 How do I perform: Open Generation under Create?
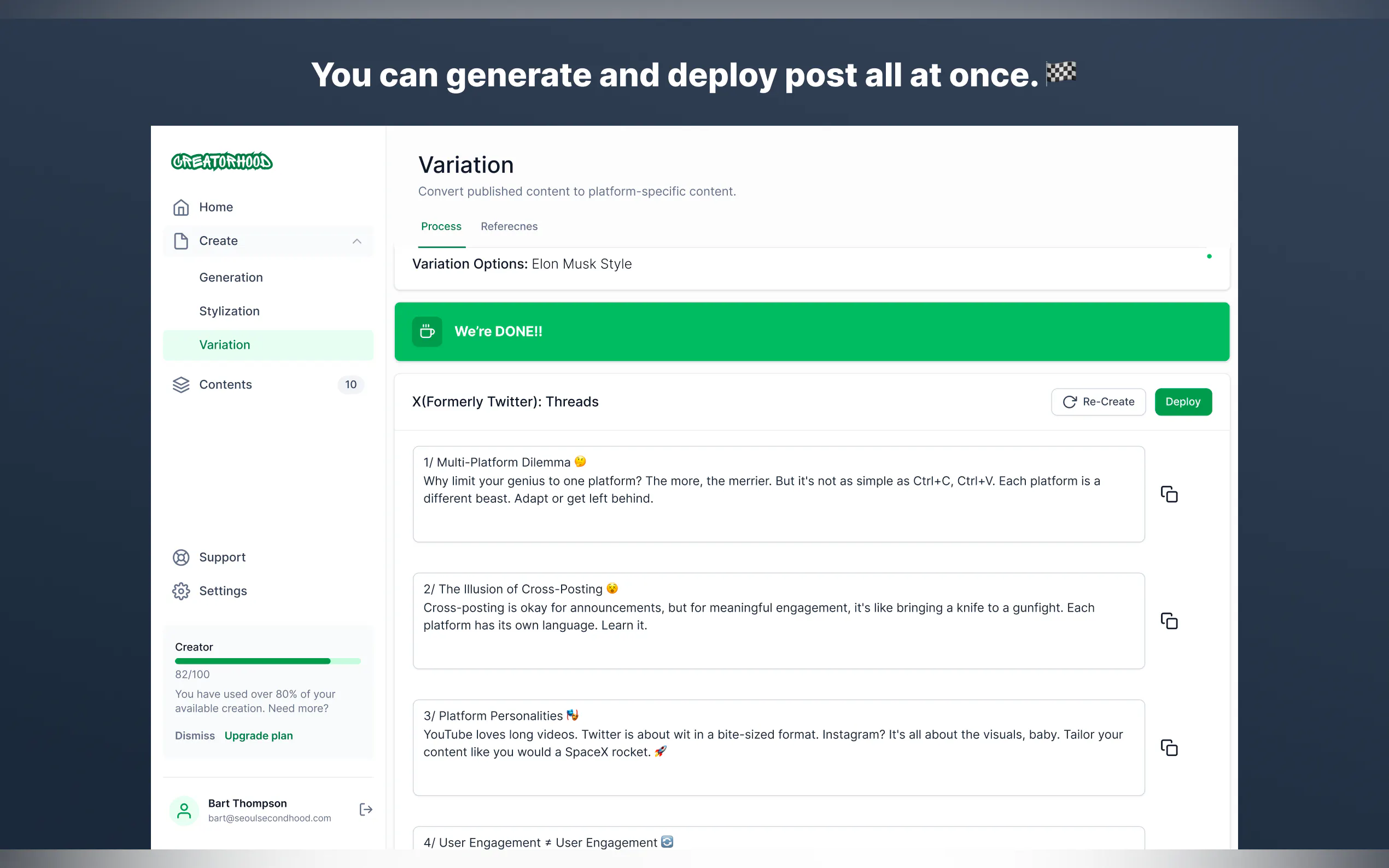pos(231,277)
